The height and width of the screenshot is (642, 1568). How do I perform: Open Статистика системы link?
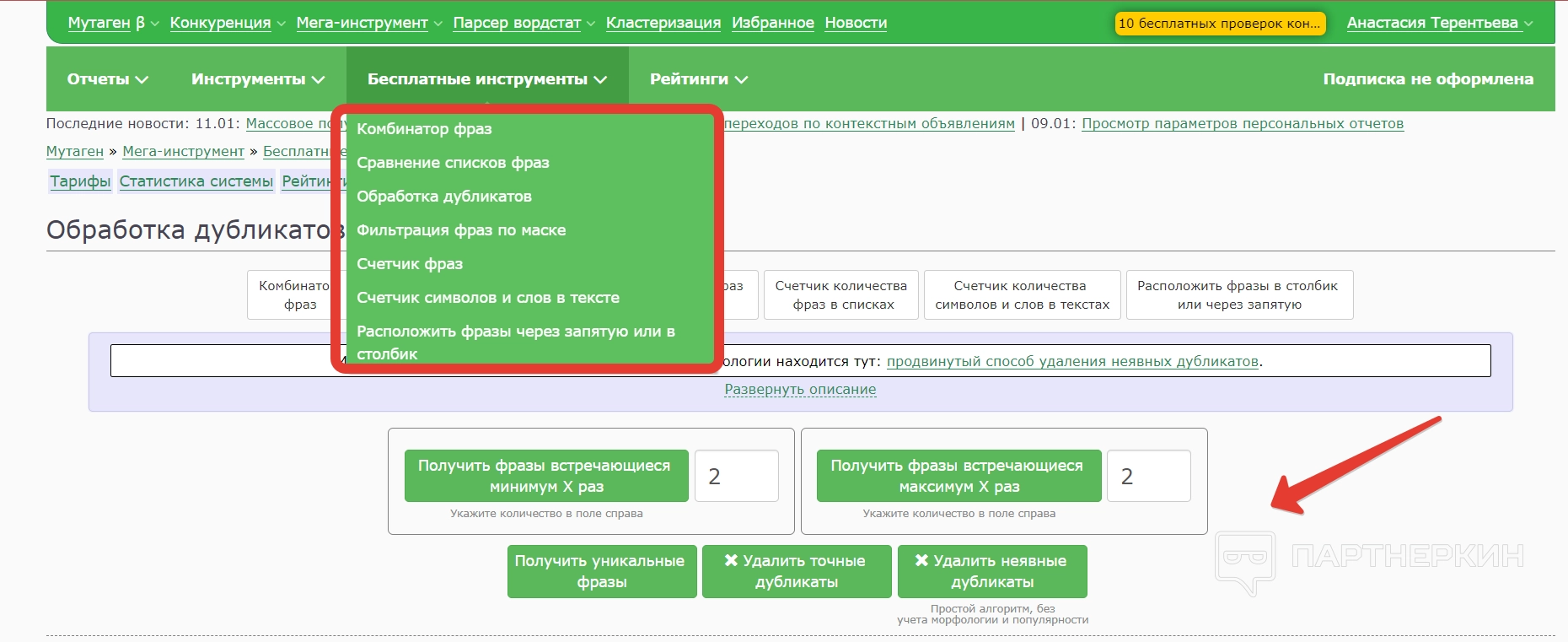pyautogui.click(x=196, y=181)
